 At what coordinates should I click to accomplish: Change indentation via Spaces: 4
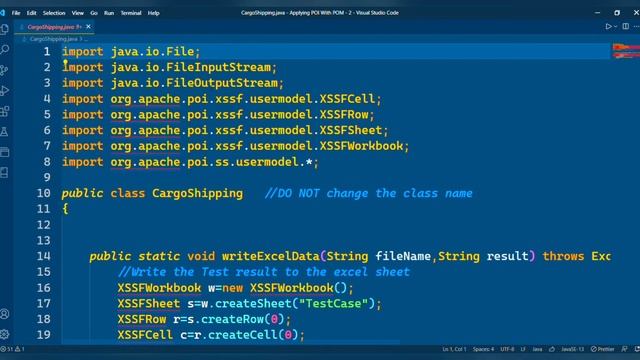click(483, 349)
